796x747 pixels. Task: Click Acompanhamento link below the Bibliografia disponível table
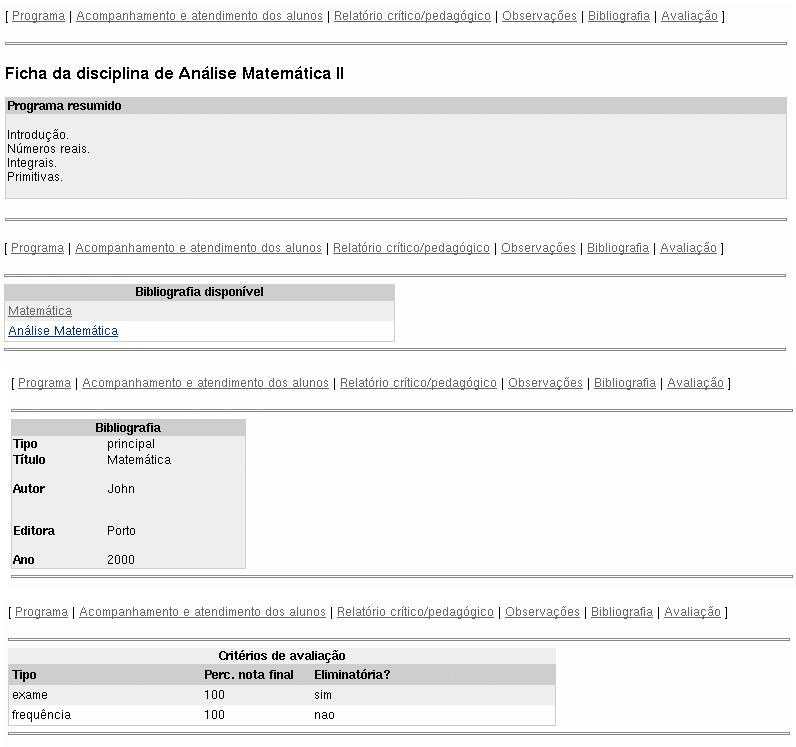(205, 383)
